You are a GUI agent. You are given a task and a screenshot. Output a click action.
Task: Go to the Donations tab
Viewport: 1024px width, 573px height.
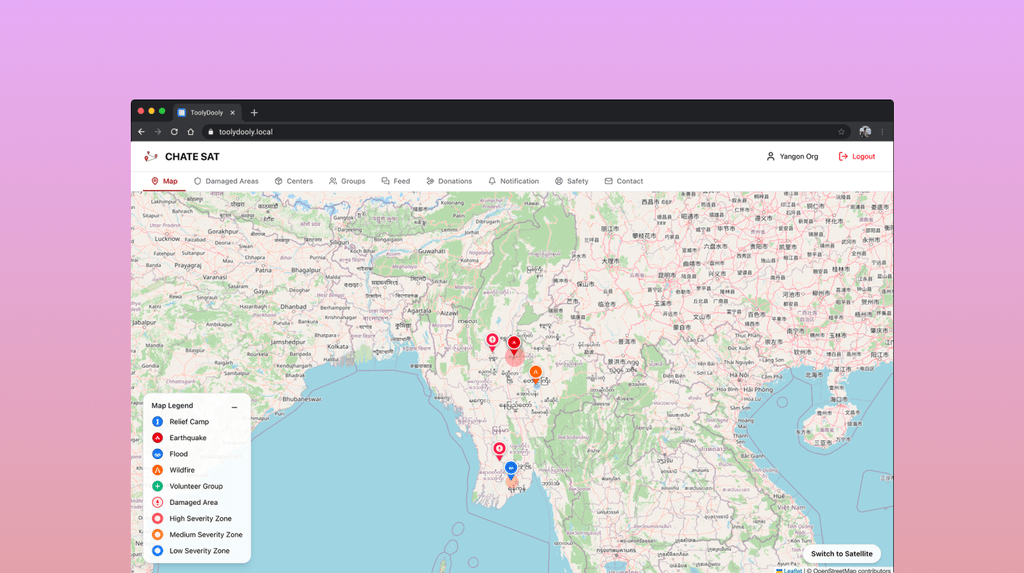(449, 181)
